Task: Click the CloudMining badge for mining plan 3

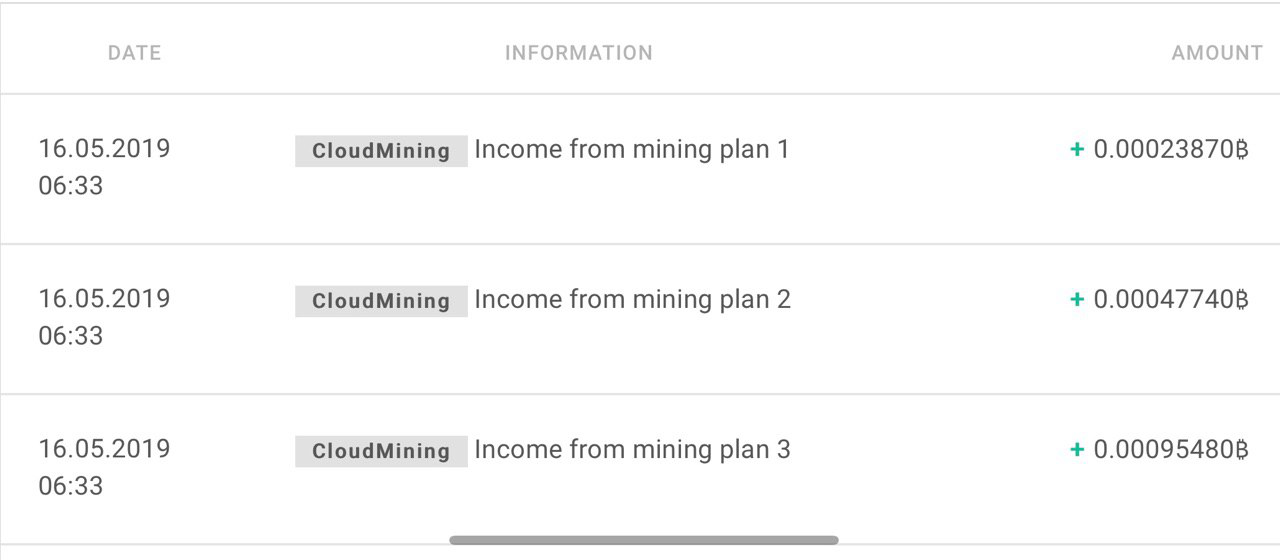Action: click(x=381, y=451)
